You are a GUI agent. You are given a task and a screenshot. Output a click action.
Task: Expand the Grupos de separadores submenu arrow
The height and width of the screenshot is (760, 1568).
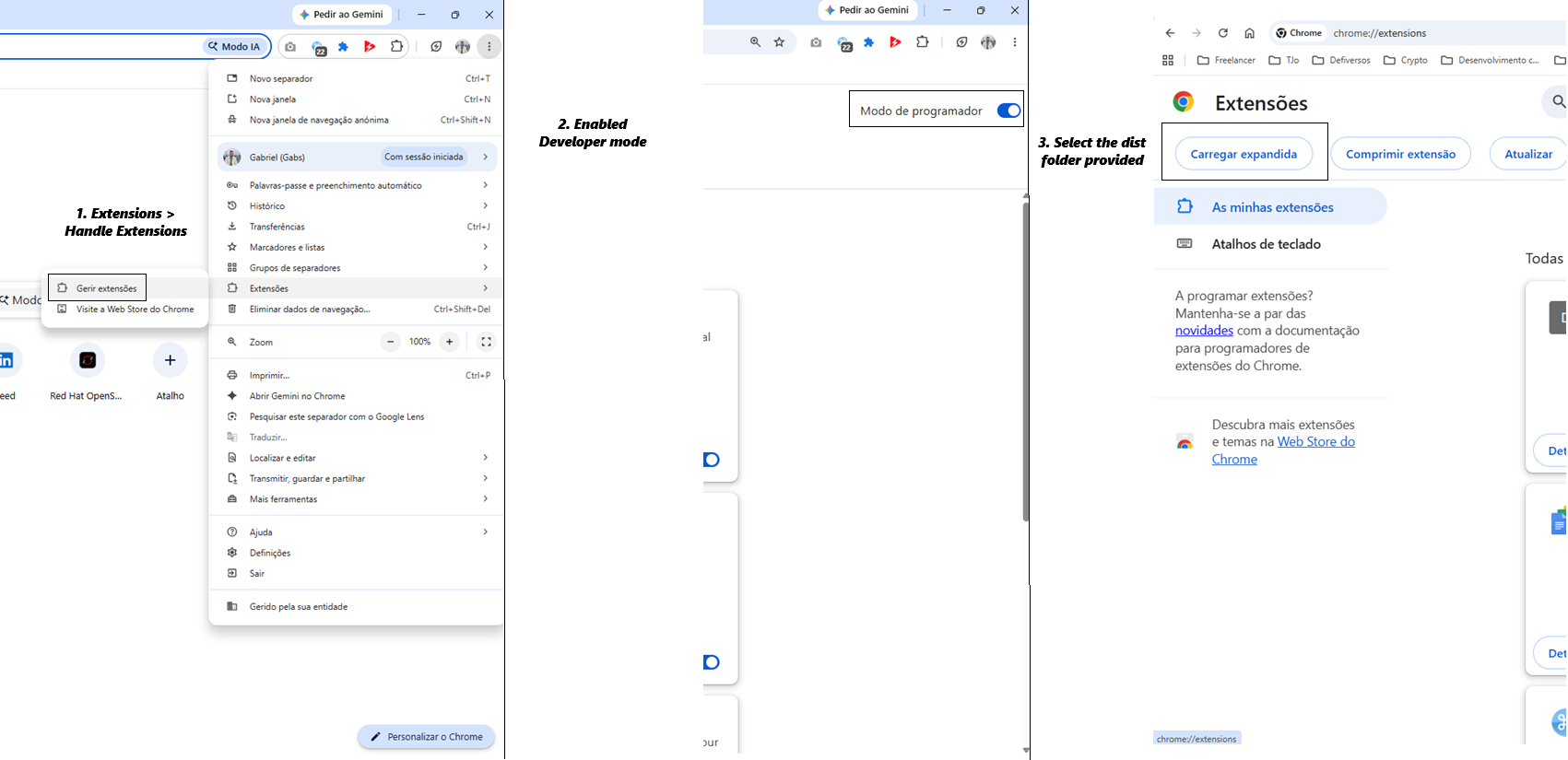486,267
